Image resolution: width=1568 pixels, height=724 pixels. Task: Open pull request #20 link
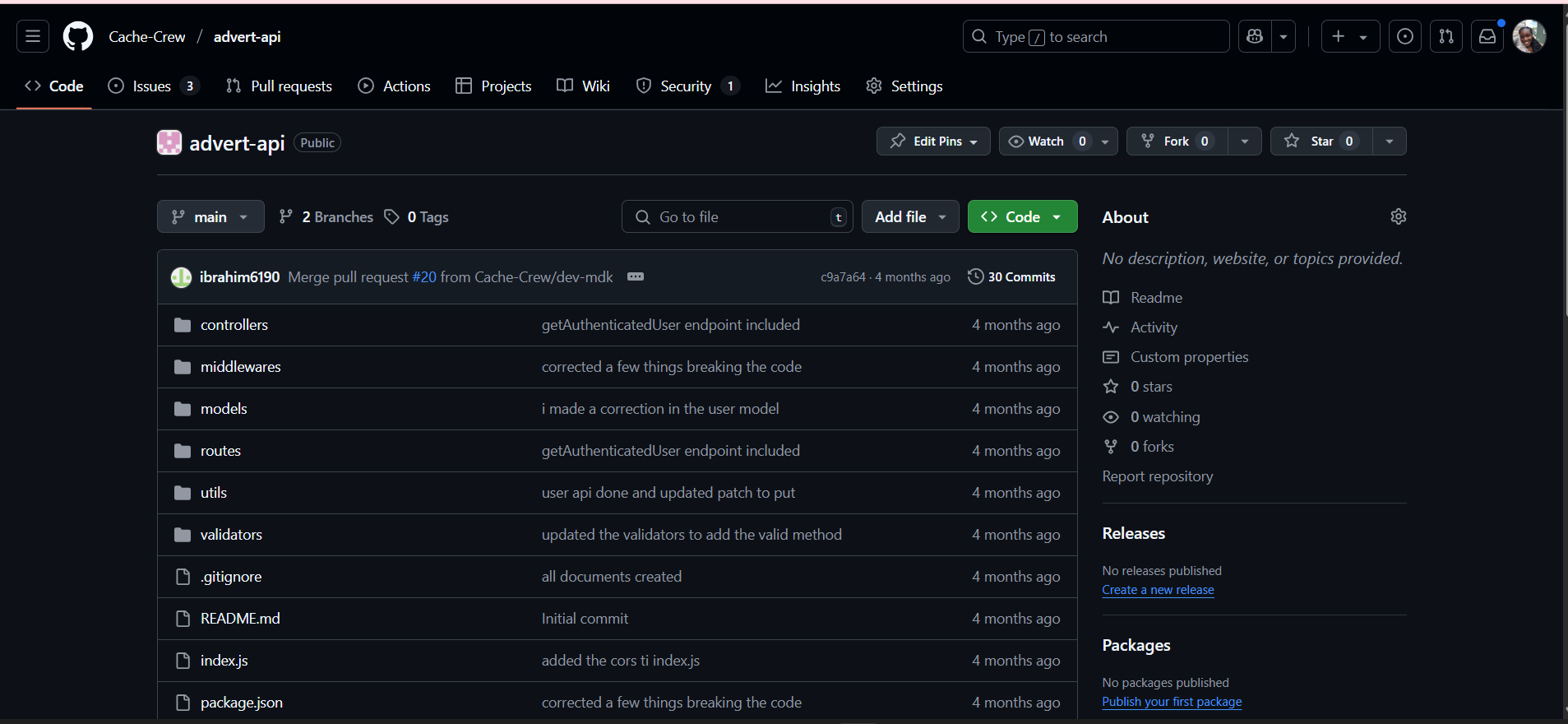(424, 277)
